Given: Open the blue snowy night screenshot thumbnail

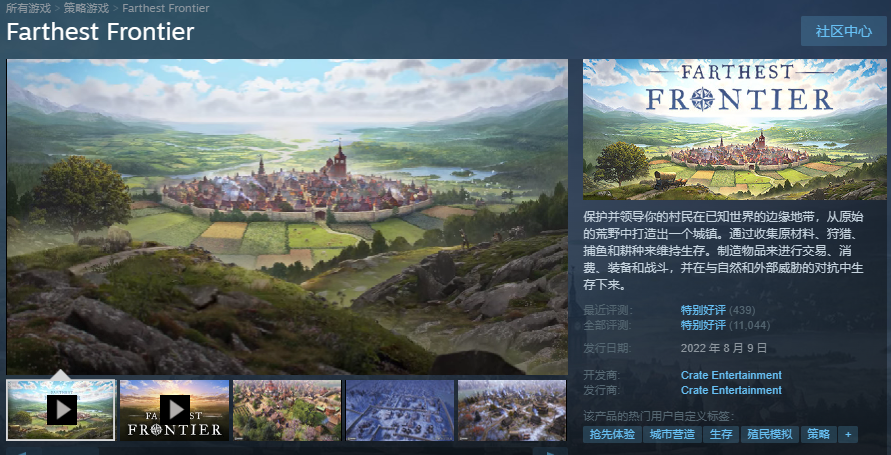Looking at the screenshot, I should tap(400, 410).
